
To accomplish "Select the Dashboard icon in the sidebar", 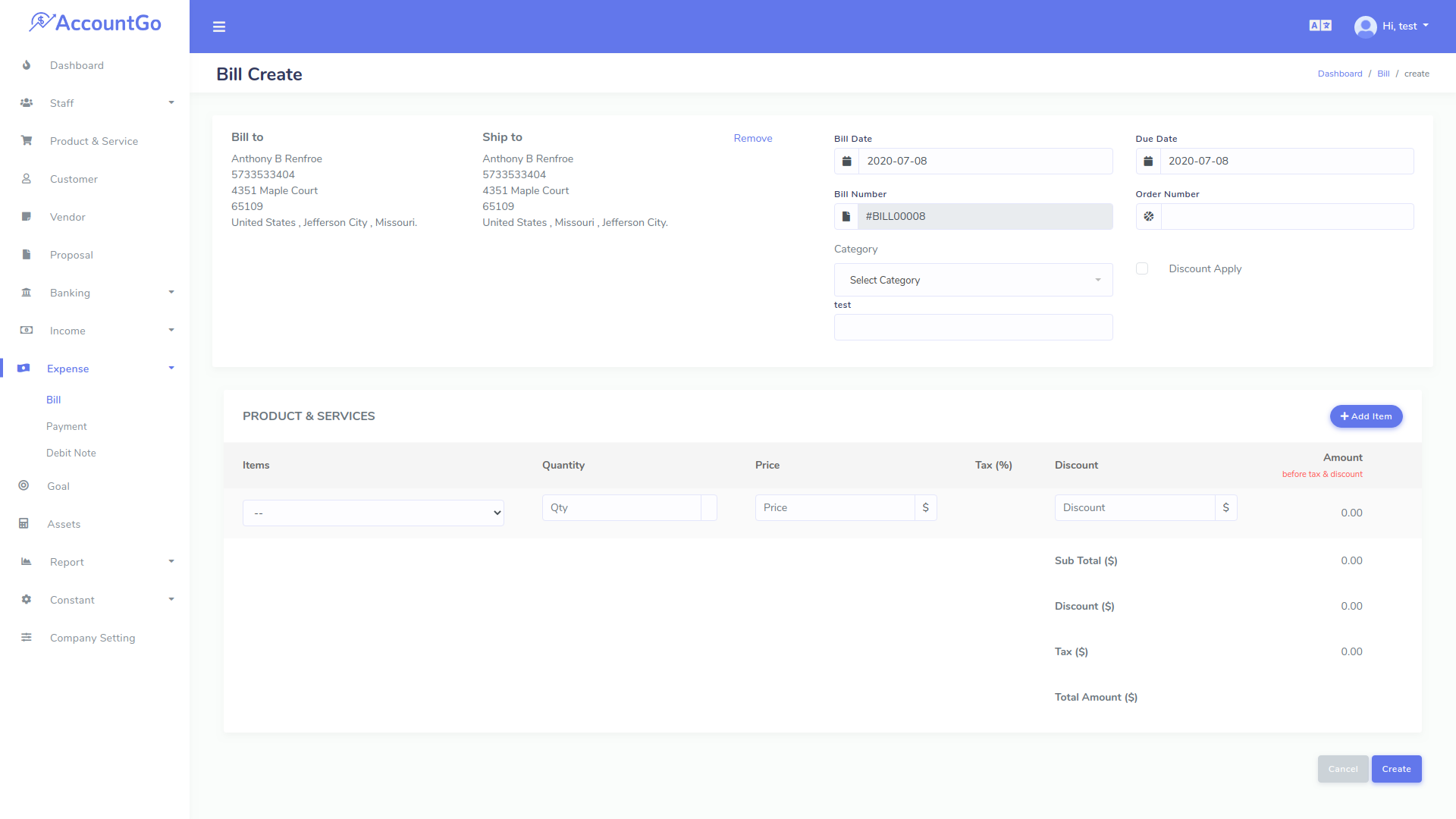I will pyautogui.click(x=27, y=65).
